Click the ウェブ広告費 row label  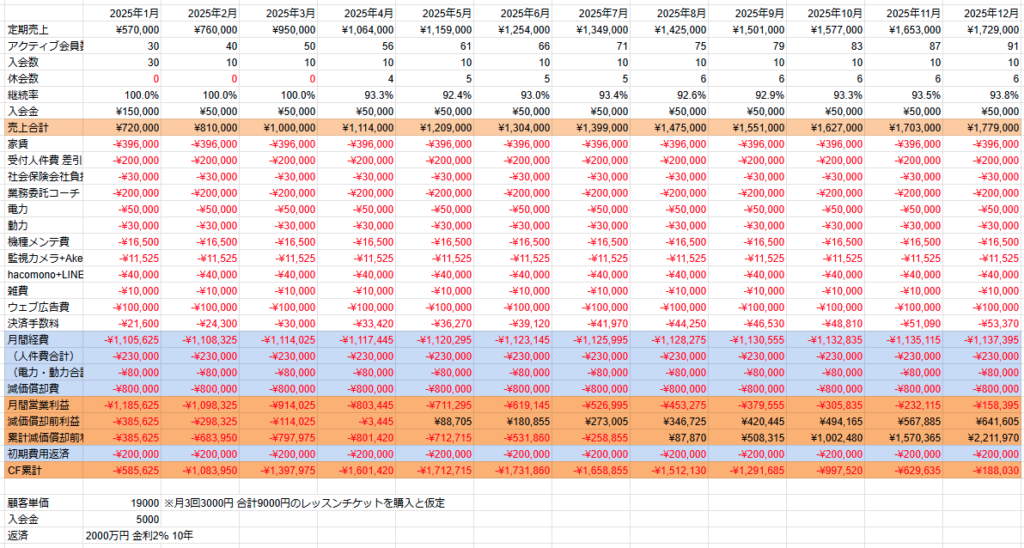click(42, 307)
